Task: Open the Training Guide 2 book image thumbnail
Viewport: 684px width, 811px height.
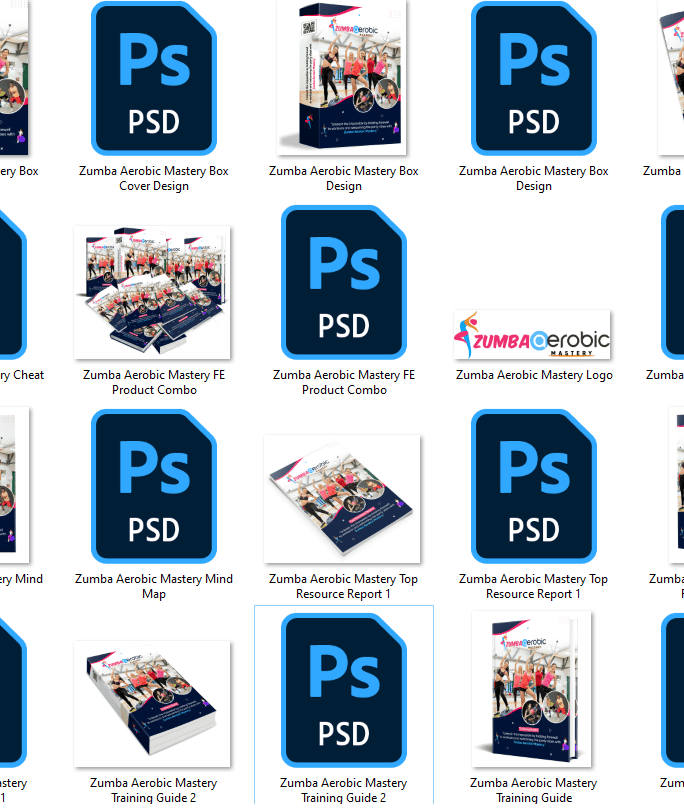Action: click(x=152, y=704)
